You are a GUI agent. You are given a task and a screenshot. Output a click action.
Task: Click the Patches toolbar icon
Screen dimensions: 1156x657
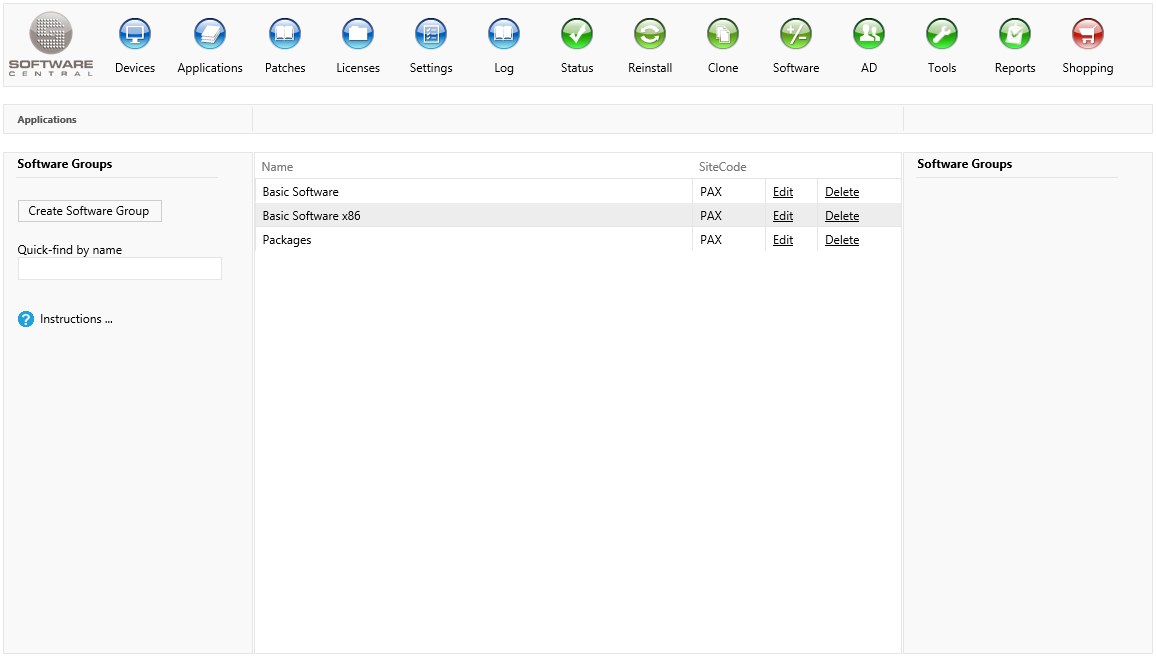pos(285,35)
